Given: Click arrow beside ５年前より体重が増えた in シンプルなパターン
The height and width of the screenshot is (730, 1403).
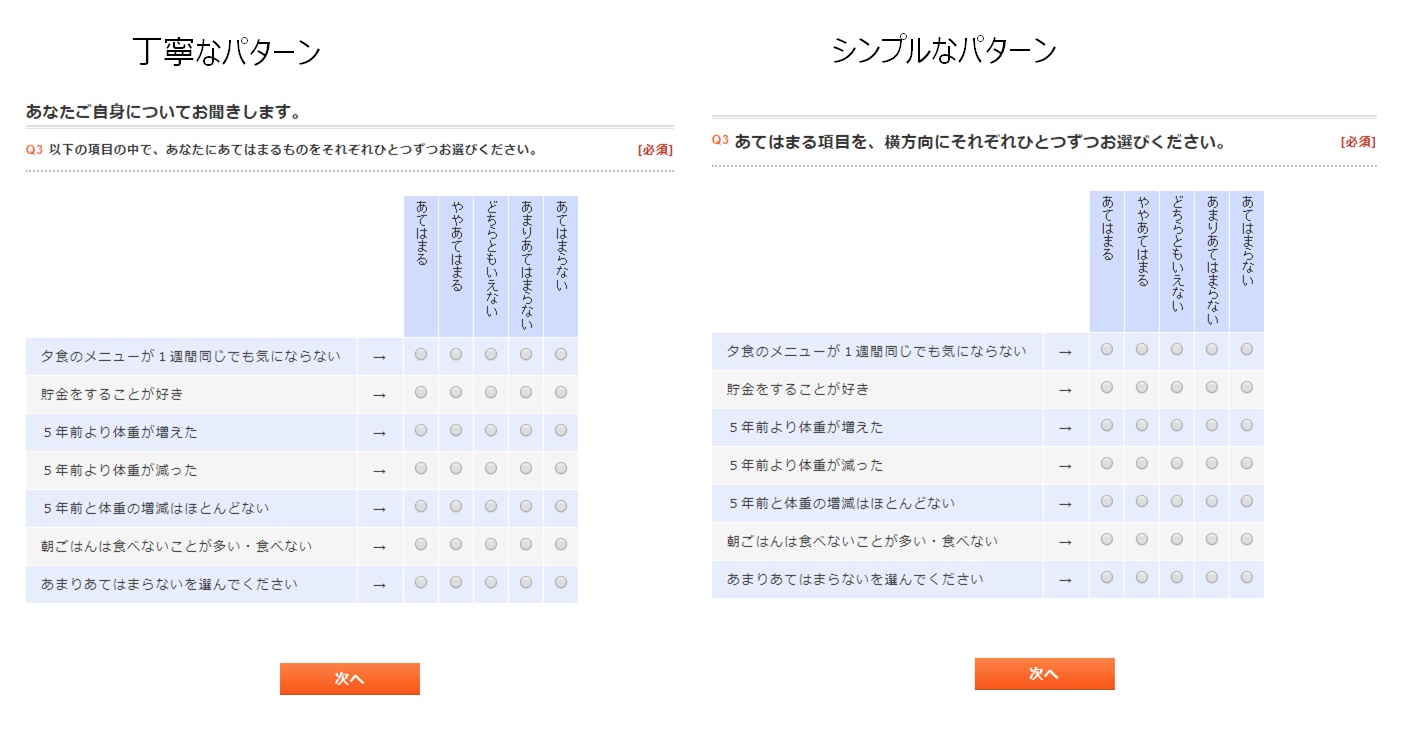Looking at the screenshot, I should click(x=1065, y=428).
